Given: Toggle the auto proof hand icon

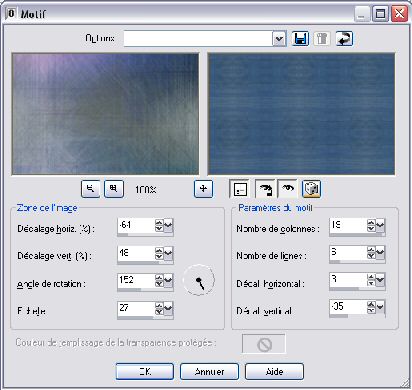Looking at the screenshot, I should click(x=265, y=189).
